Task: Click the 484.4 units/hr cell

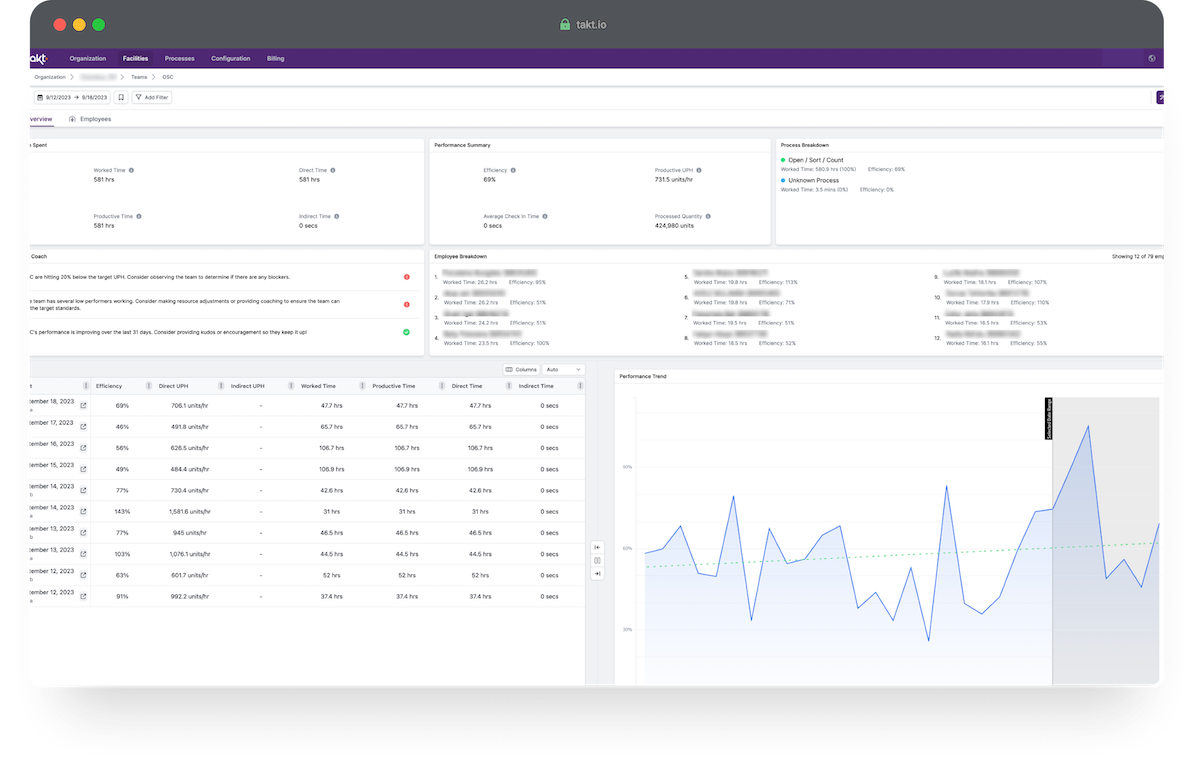Action: point(190,469)
